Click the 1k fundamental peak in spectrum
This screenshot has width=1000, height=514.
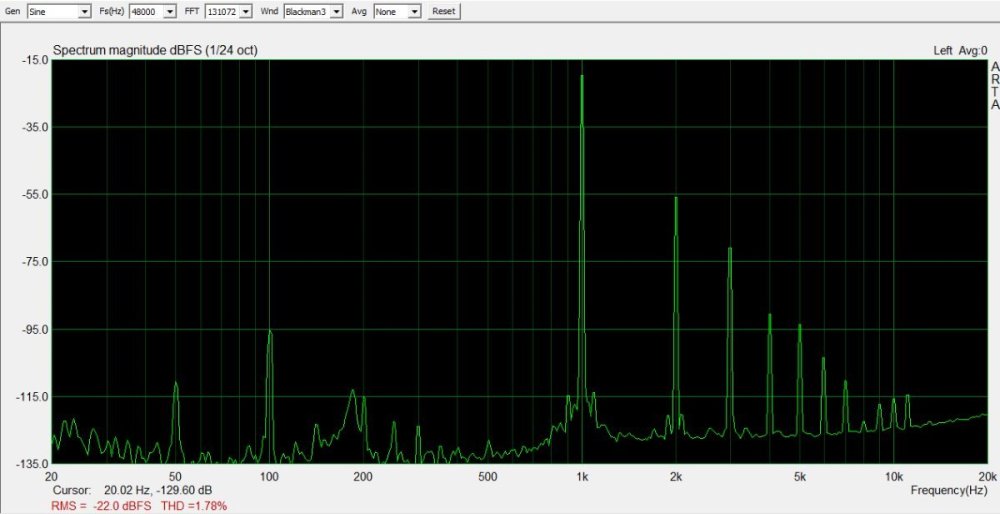(581, 78)
